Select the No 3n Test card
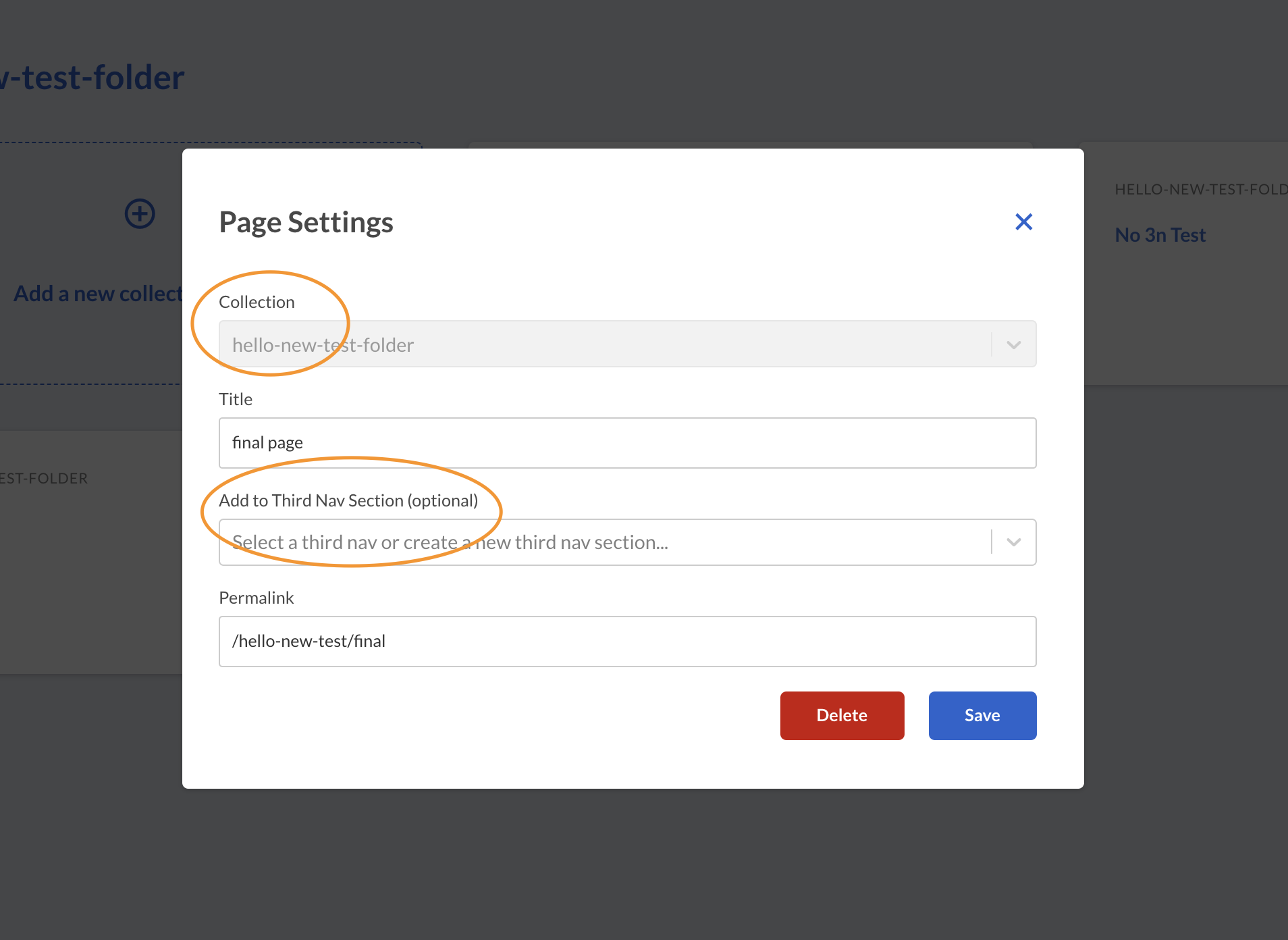 1160,234
